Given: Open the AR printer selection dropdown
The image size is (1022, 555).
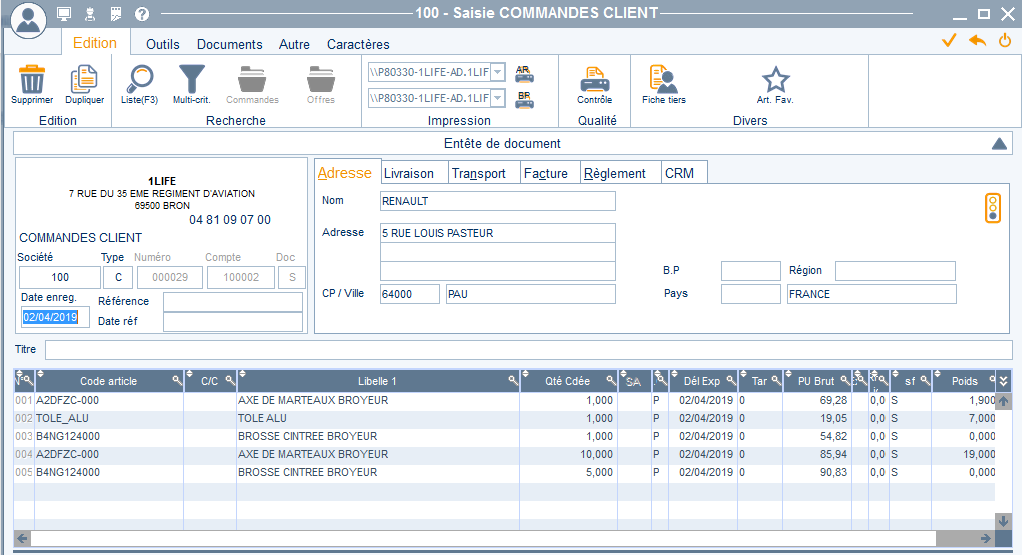Looking at the screenshot, I should [x=497, y=72].
